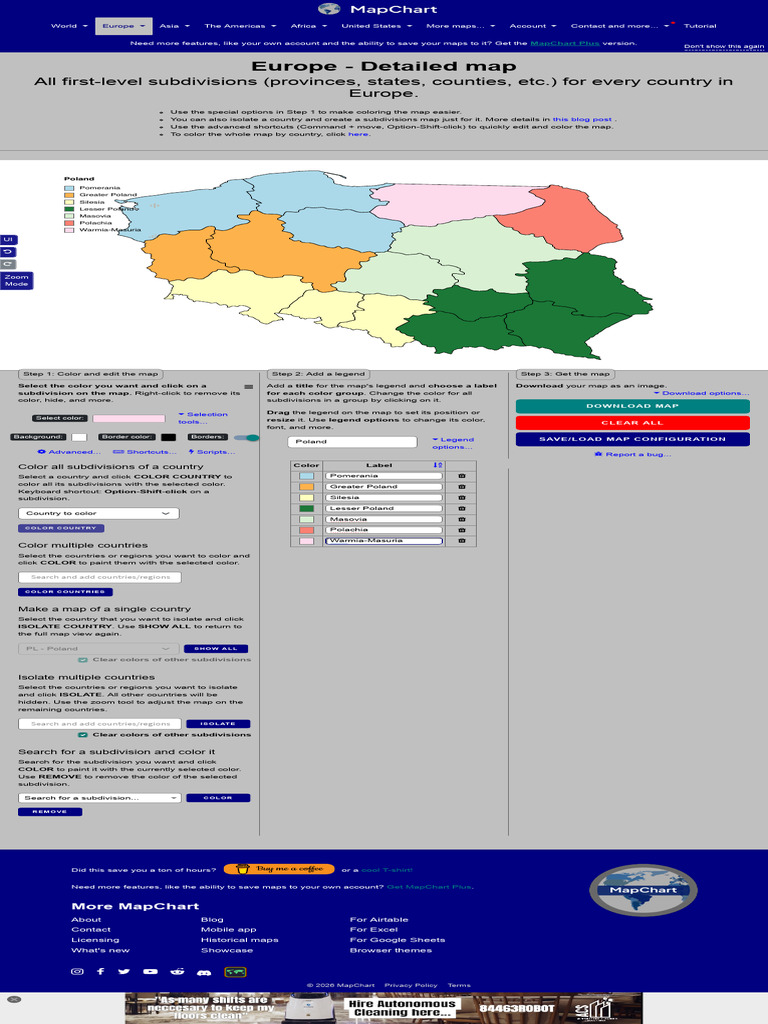The image size is (768, 1024).
Task: Click the Zoom Mode side button
Action: pos(16,281)
